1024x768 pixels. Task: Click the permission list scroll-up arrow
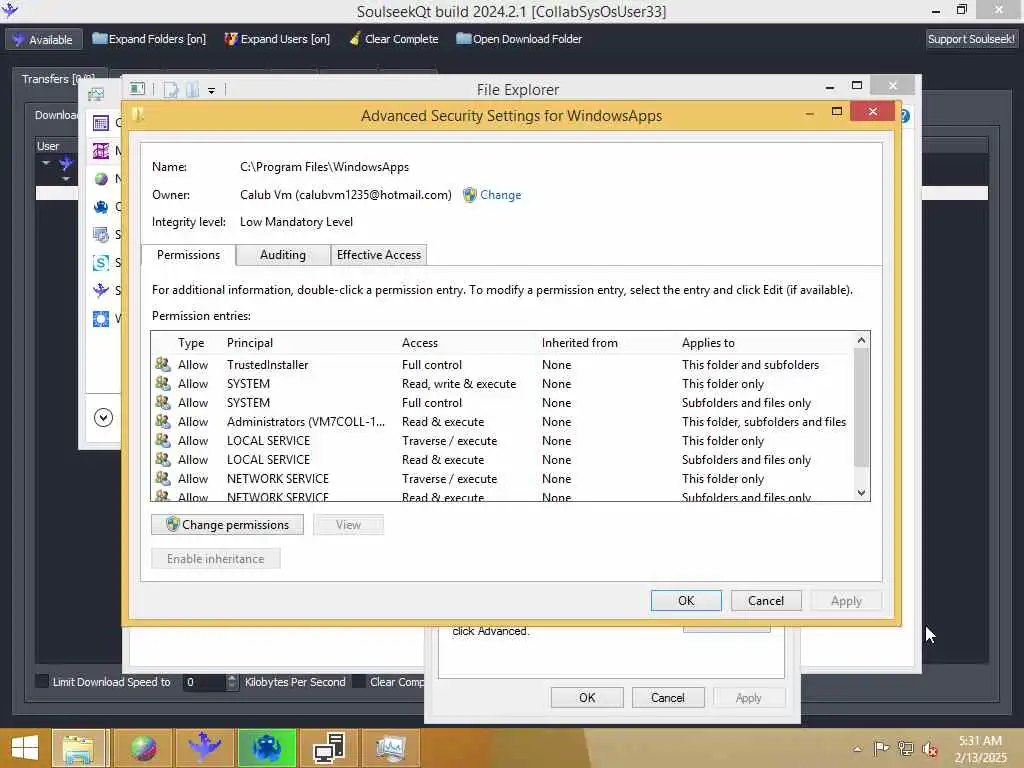pos(861,340)
